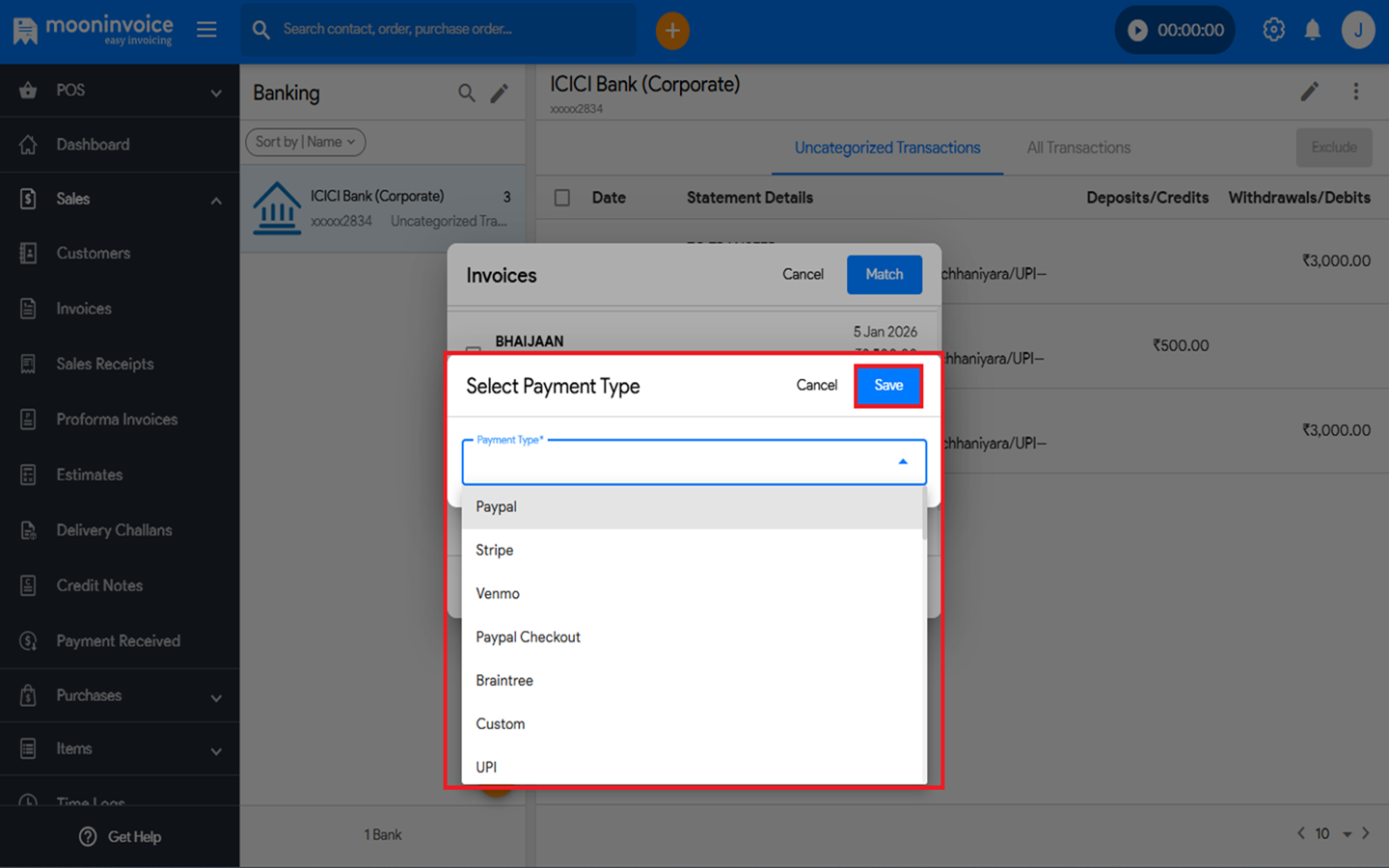
Task: Open the ICICI Bank three-dot menu
Action: click(1355, 92)
